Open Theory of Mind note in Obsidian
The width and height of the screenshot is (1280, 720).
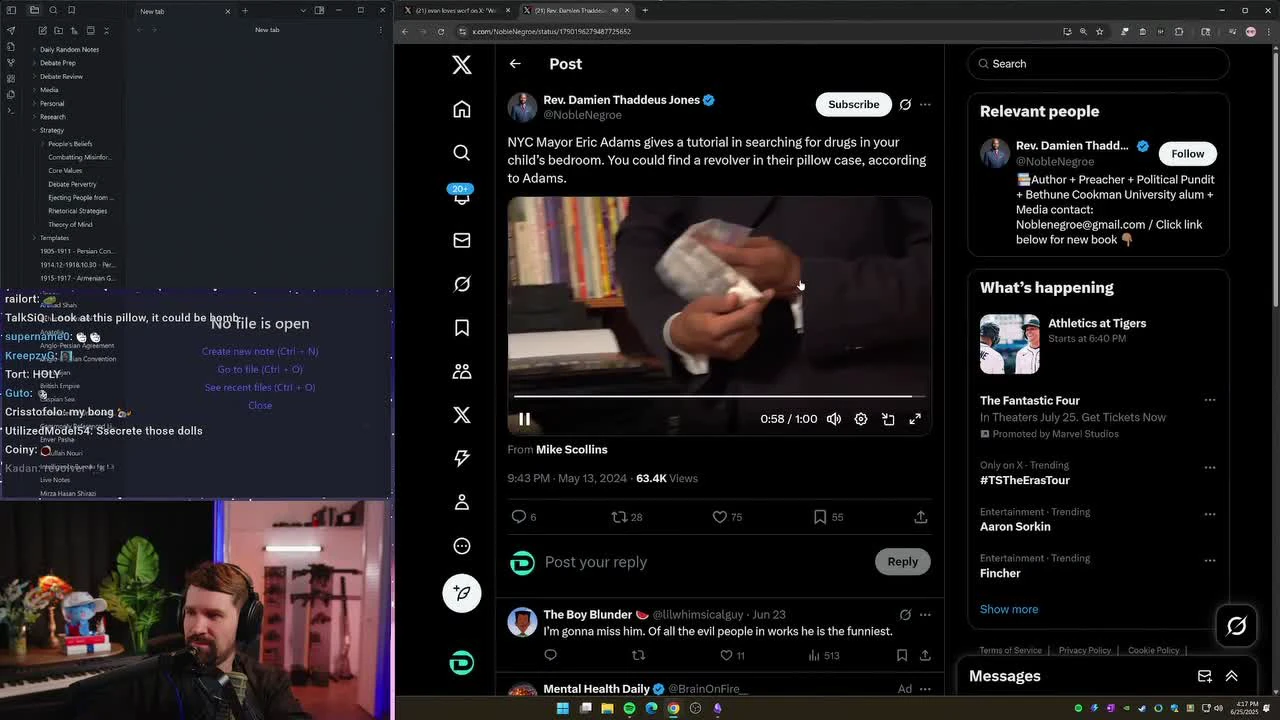(x=70, y=224)
